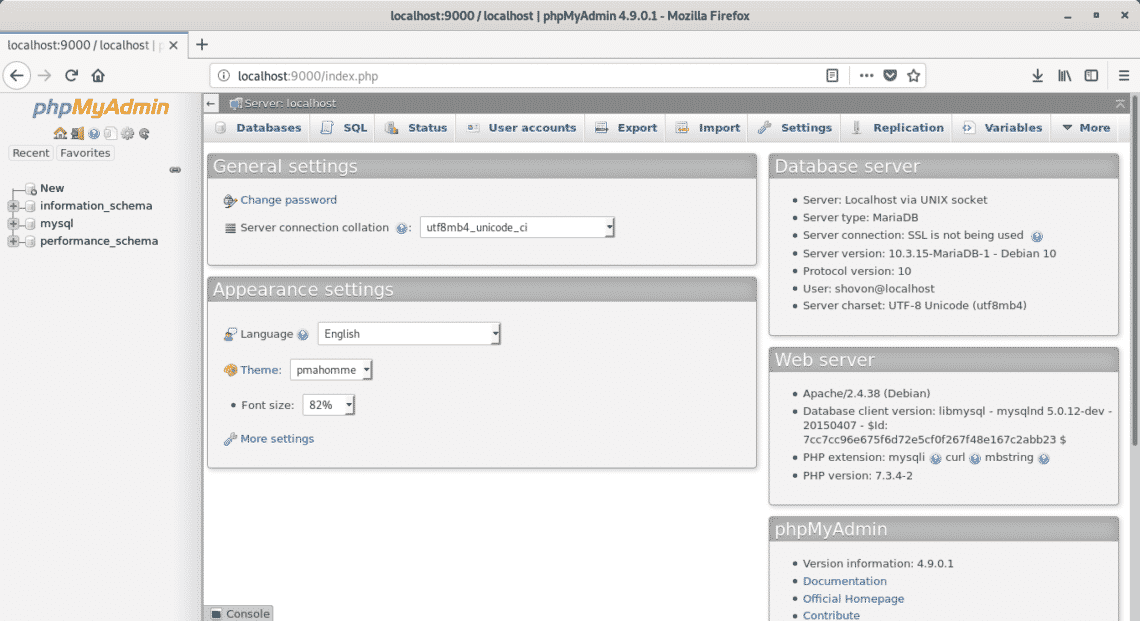Click the phpMyAdmin Home icon in sidebar

[x=60, y=133]
